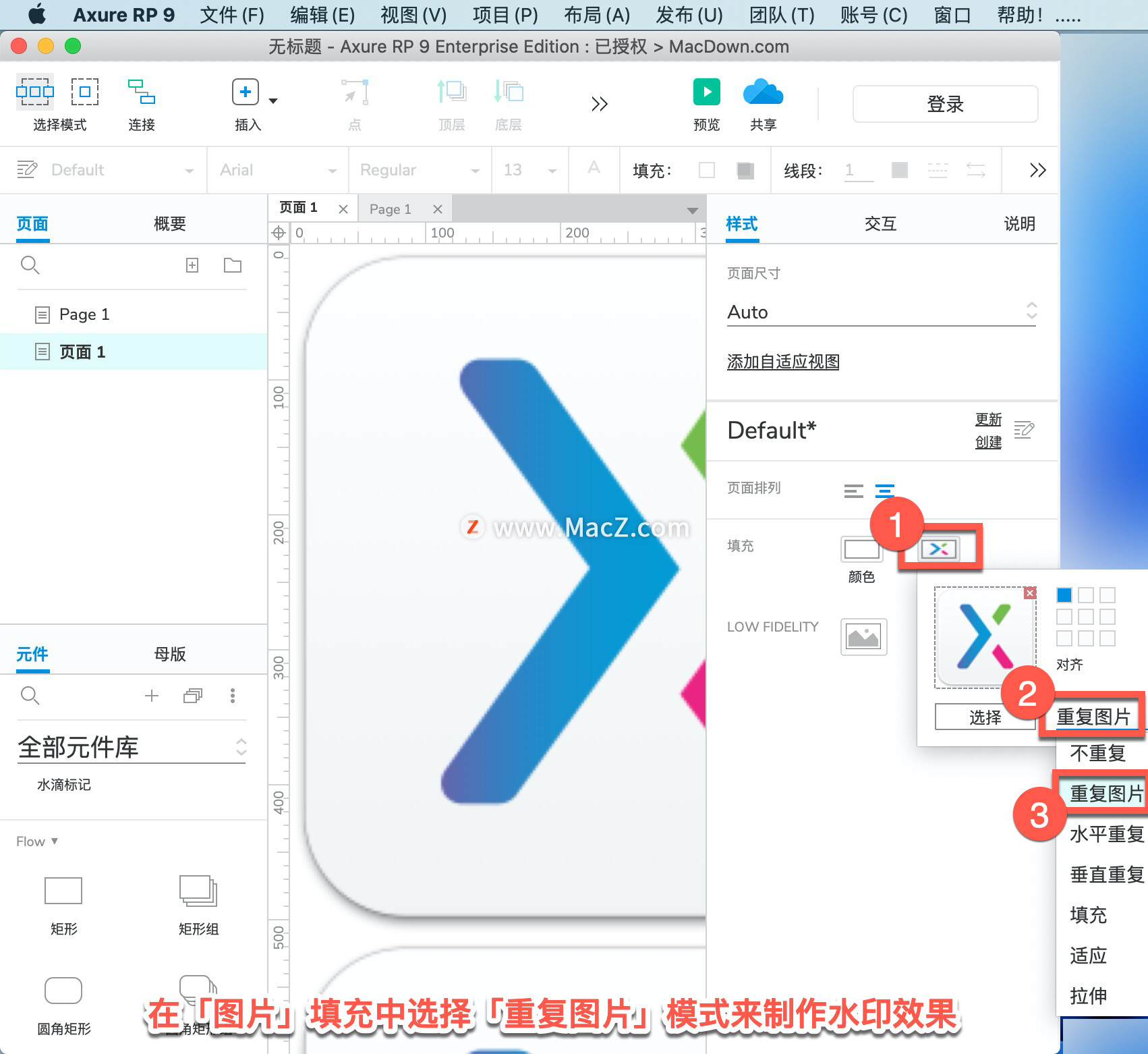The image size is (1148, 1054).
Task: Click the Insert (插入) plus icon
Action: 246,92
